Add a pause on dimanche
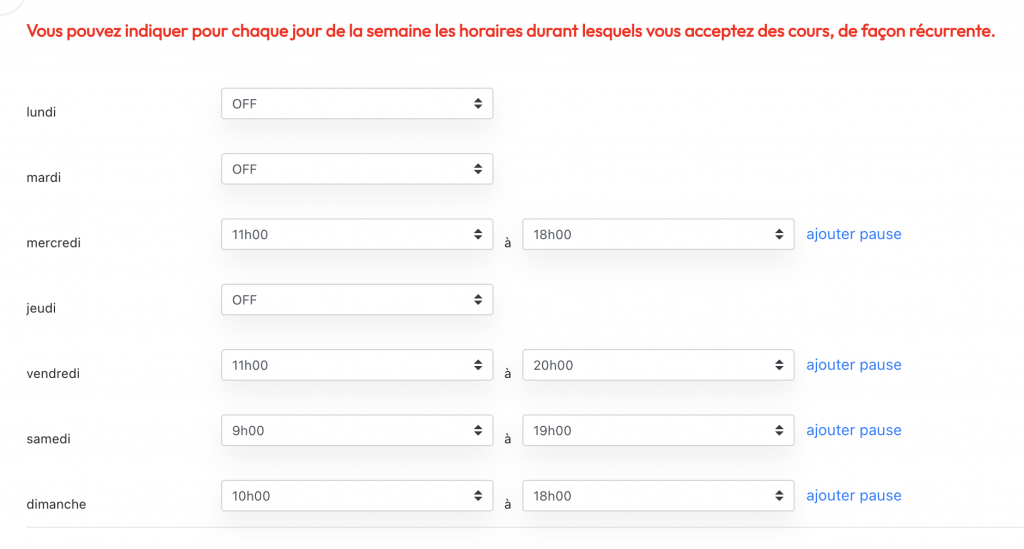The height and width of the screenshot is (549, 1024). 853,495
